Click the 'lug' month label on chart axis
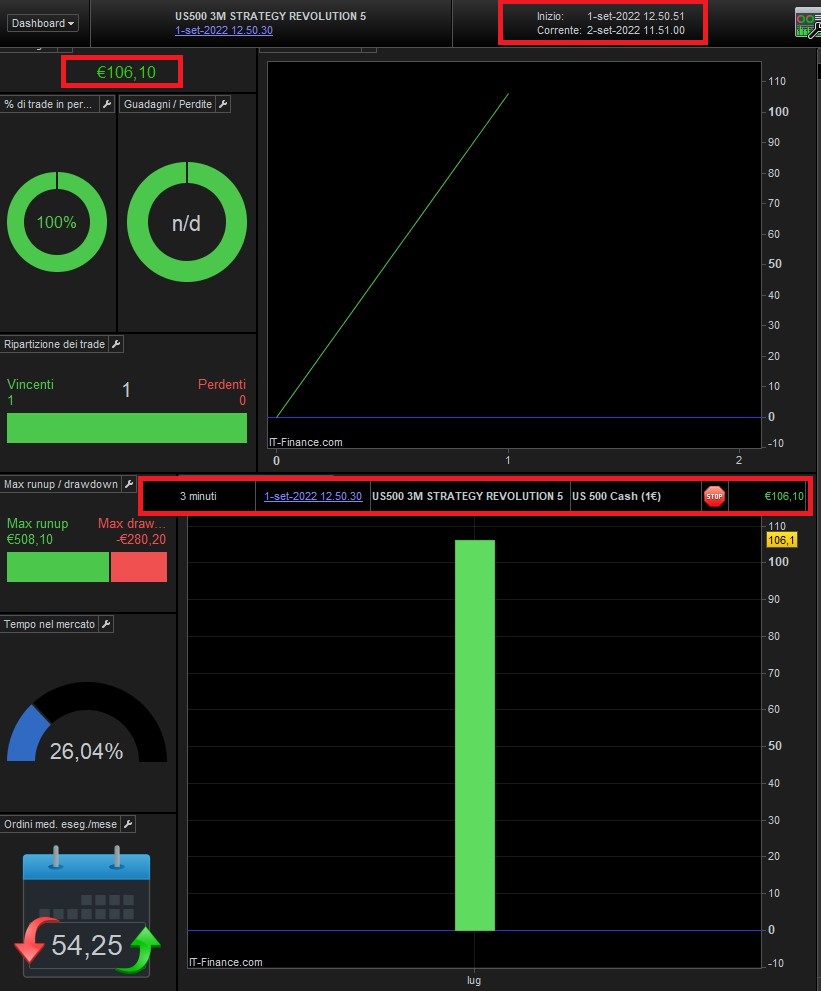The height and width of the screenshot is (991, 821). tap(474, 980)
